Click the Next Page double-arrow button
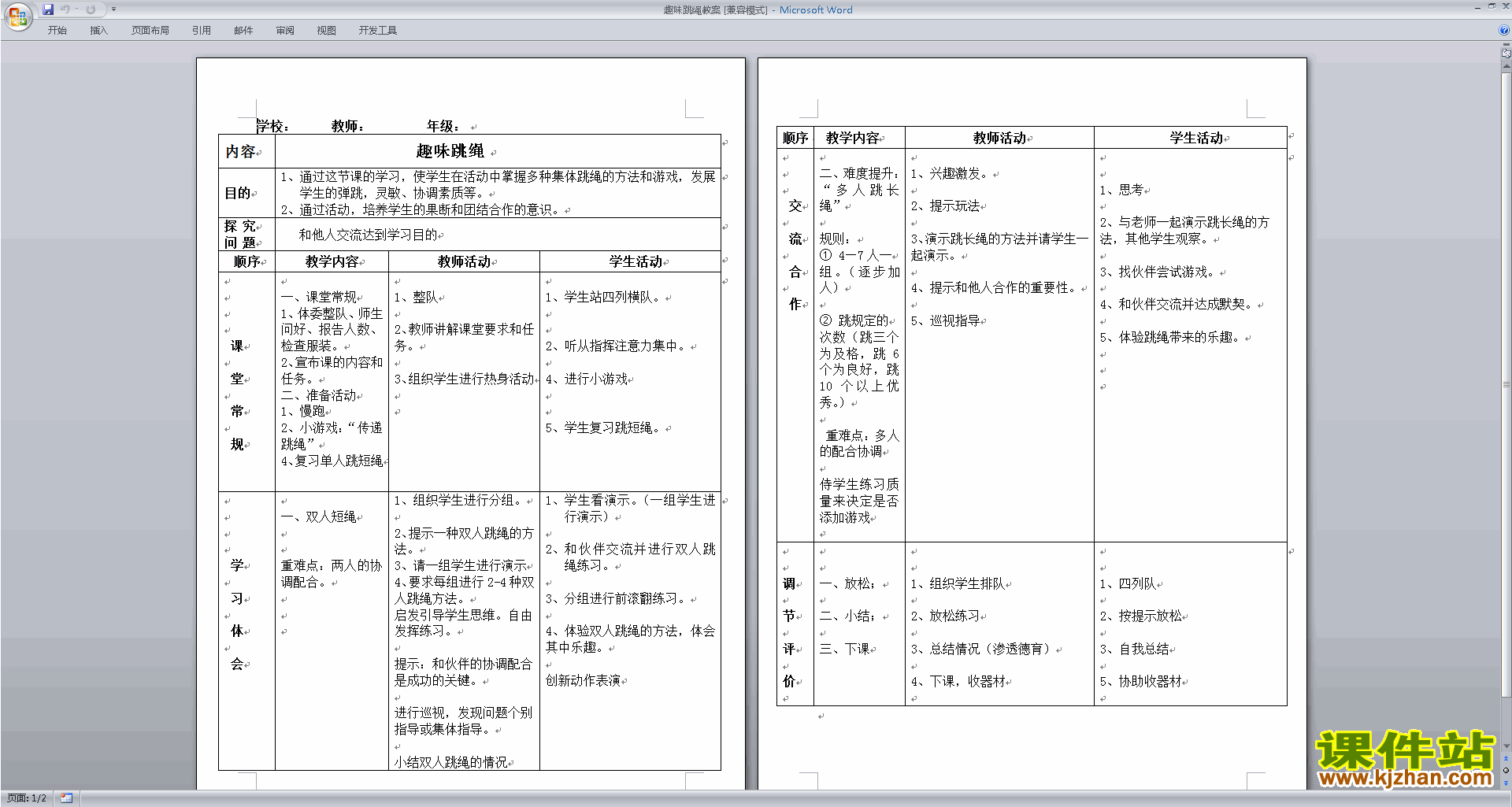Screen dimensions: 1512x807 [1506, 783]
